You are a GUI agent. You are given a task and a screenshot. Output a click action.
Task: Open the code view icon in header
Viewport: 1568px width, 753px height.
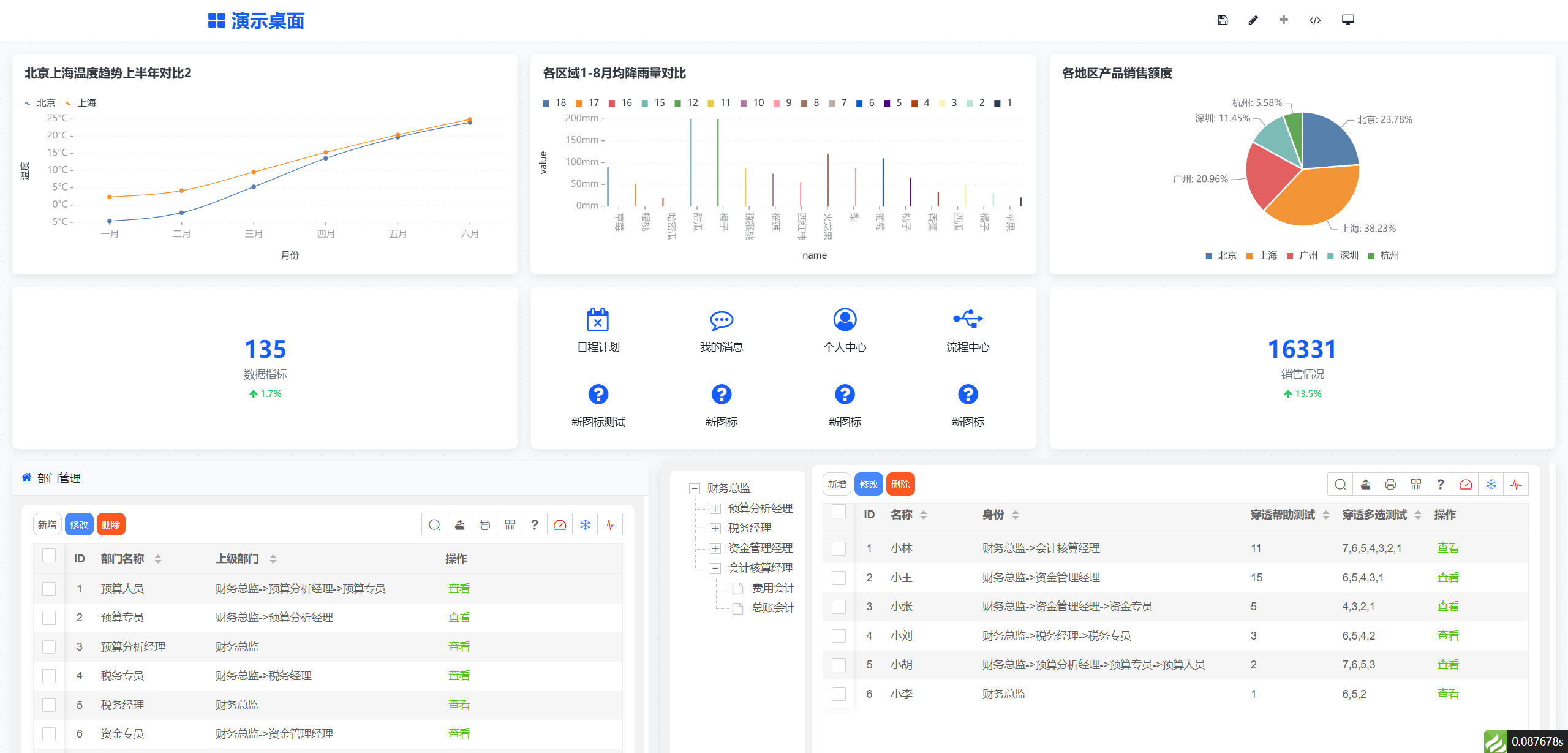(1315, 20)
